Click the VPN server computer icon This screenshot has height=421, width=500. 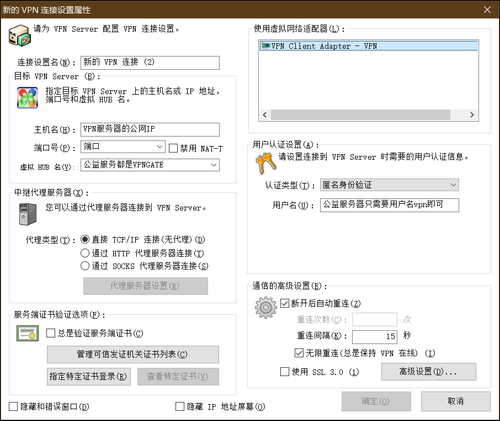coord(20,35)
